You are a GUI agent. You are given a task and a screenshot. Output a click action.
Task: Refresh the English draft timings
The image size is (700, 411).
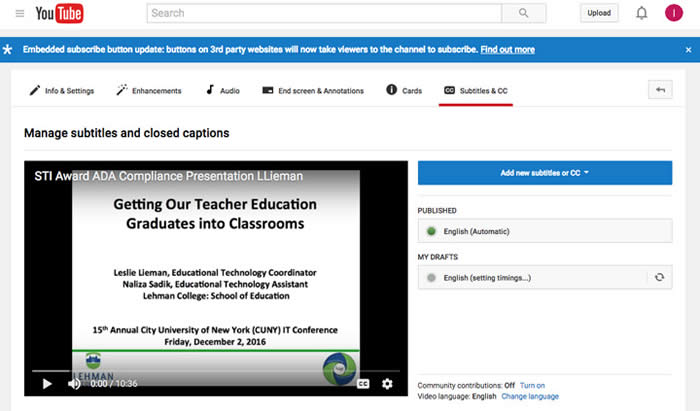coord(659,276)
